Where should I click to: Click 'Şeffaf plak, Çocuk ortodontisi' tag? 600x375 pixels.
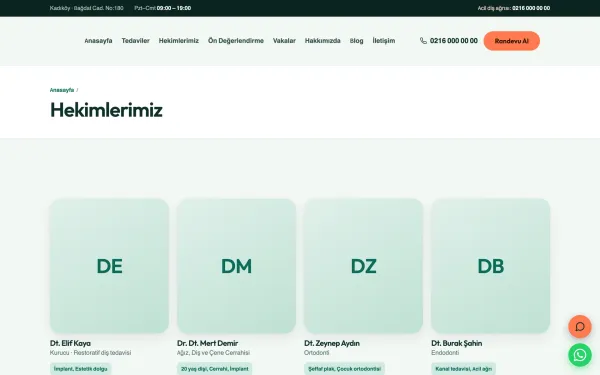(x=344, y=369)
